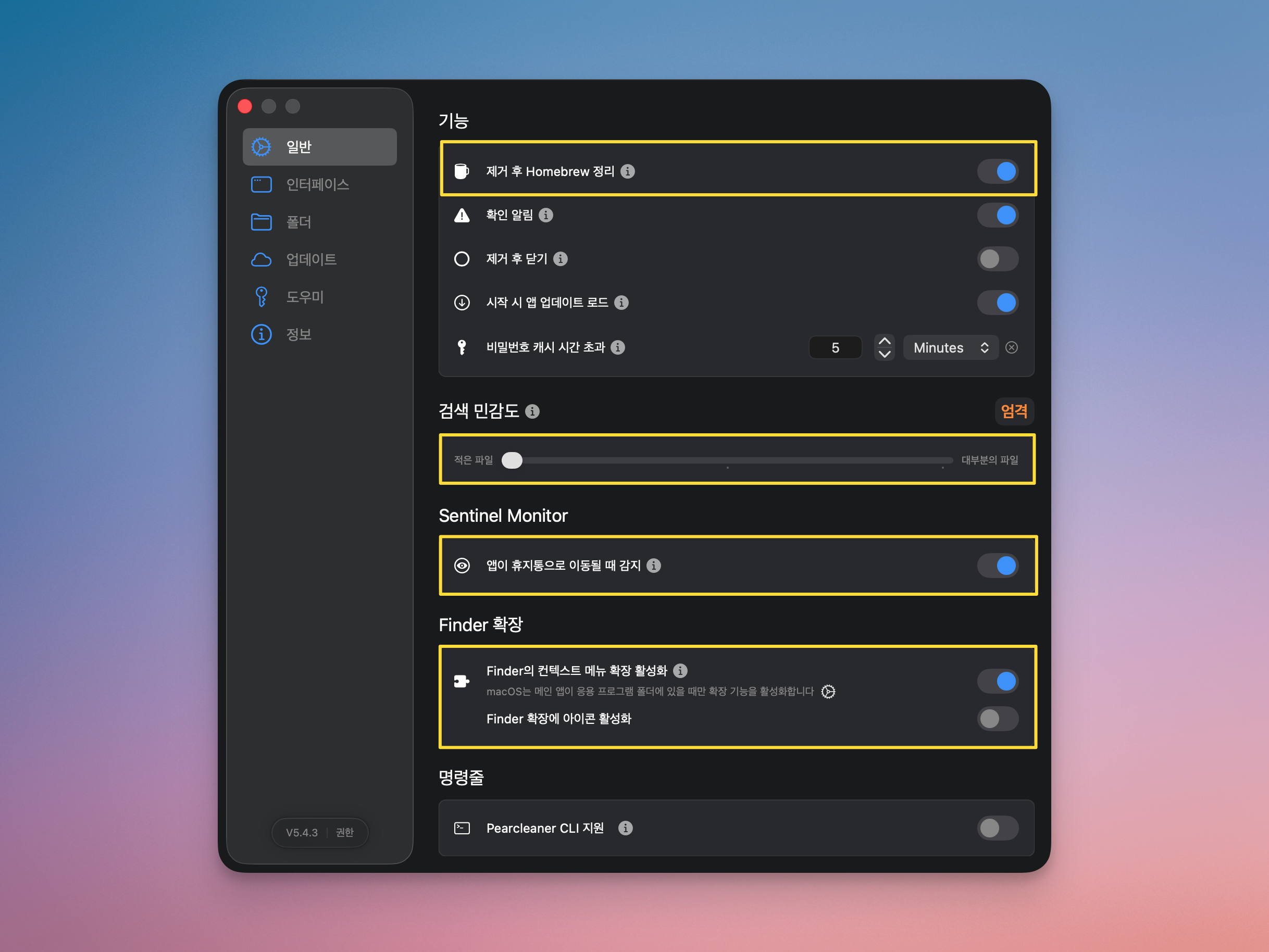Open 인터페이스 settings section
1269x952 pixels.
(317, 185)
